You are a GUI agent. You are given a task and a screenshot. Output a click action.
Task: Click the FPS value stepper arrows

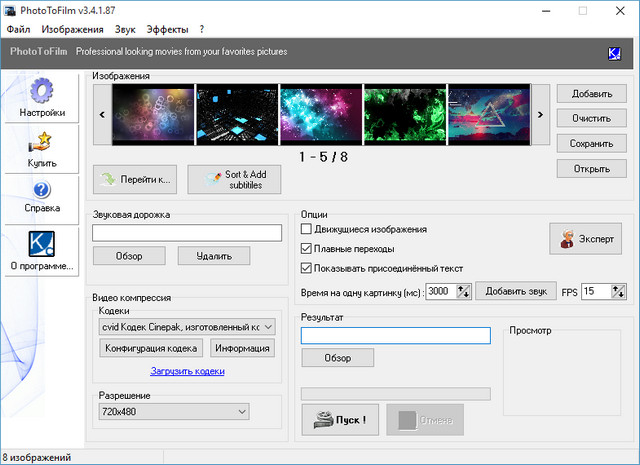click(x=619, y=291)
